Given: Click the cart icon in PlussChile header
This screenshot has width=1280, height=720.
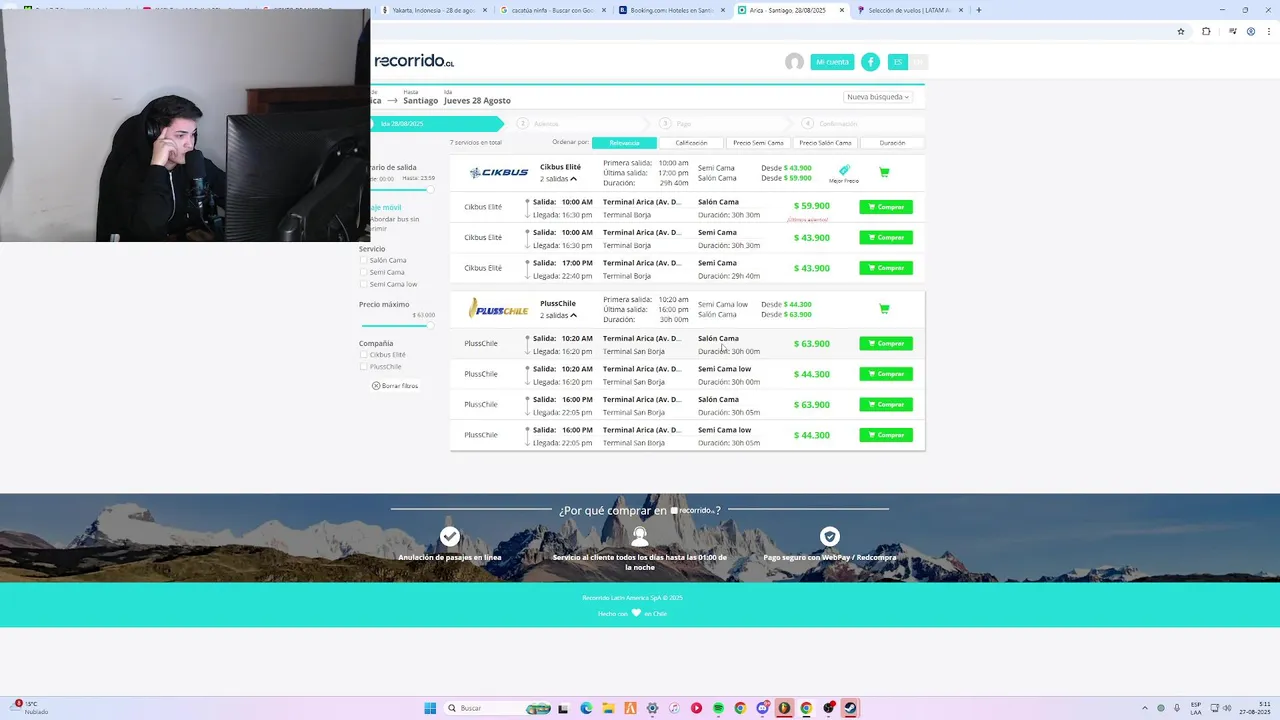Looking at the screenshot, I should (x=884, y=309).
